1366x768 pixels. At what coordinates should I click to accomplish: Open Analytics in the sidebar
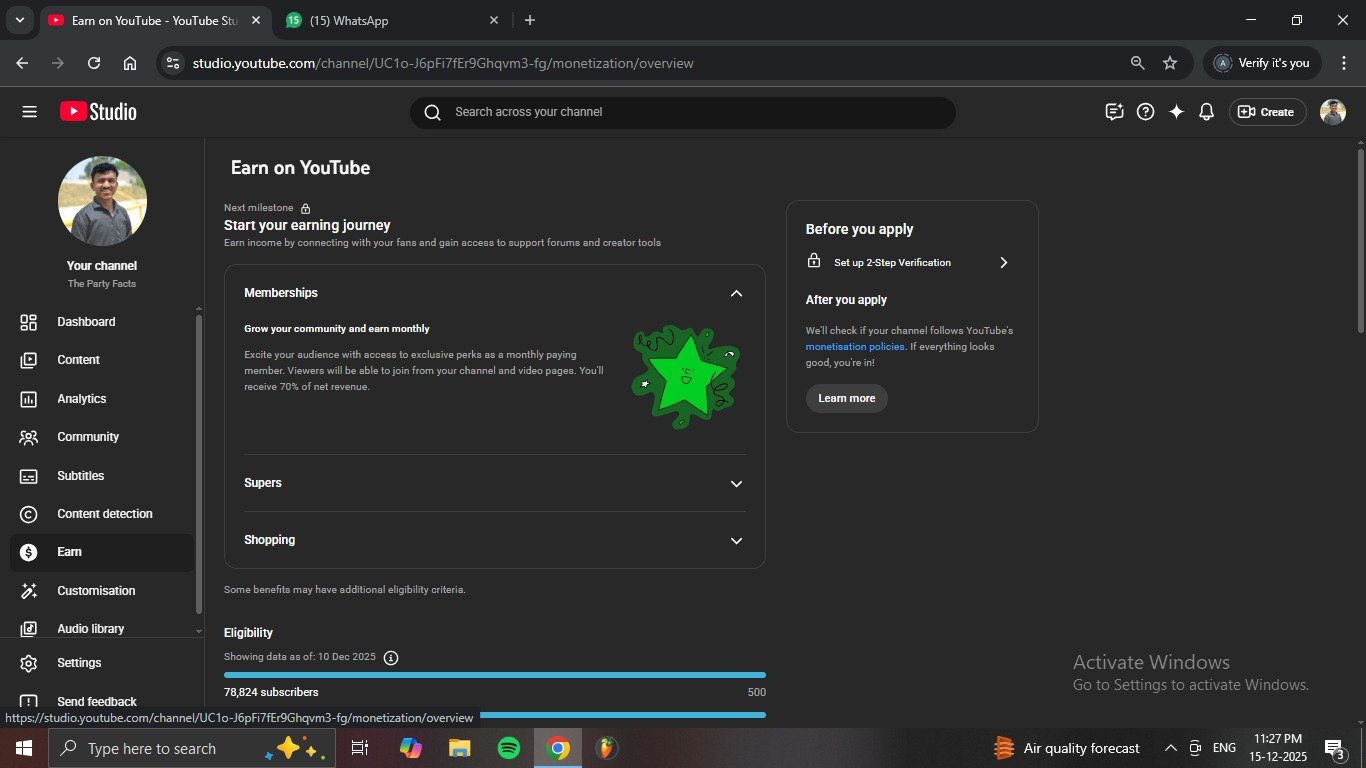tap(81, 399)
